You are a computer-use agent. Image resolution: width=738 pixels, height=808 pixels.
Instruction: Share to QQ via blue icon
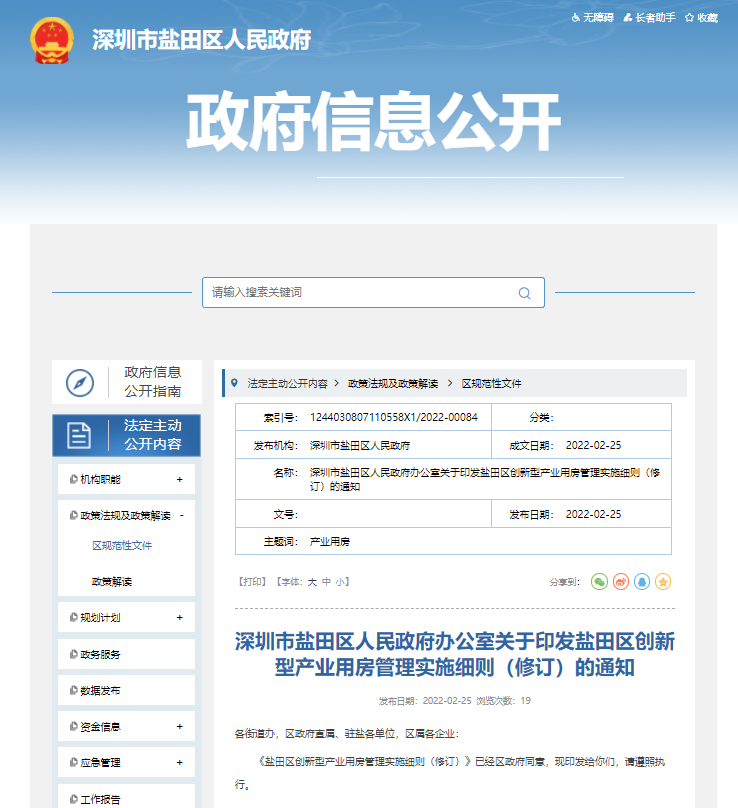642,582
